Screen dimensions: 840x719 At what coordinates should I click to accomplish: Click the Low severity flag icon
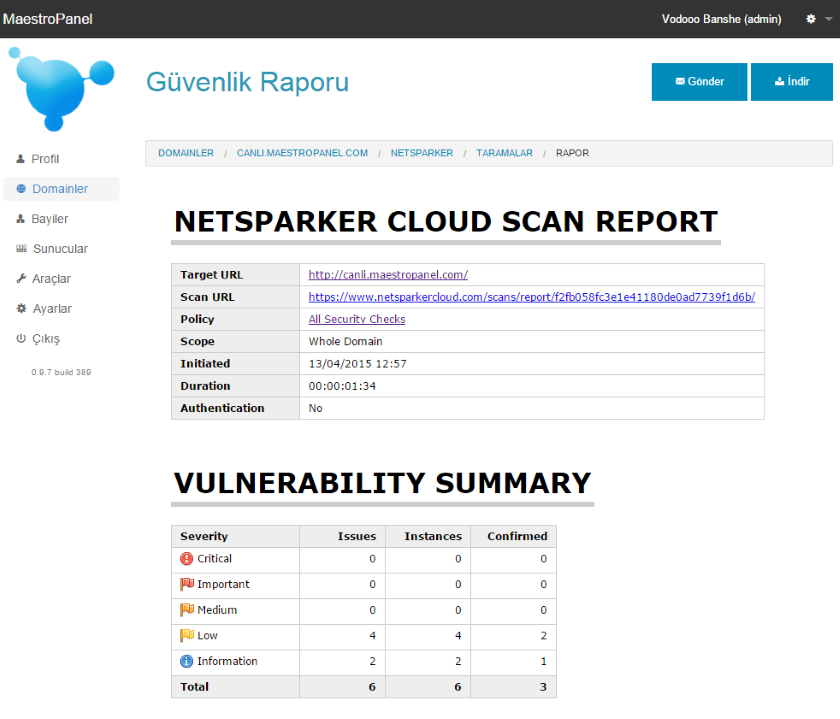(187, 635)
